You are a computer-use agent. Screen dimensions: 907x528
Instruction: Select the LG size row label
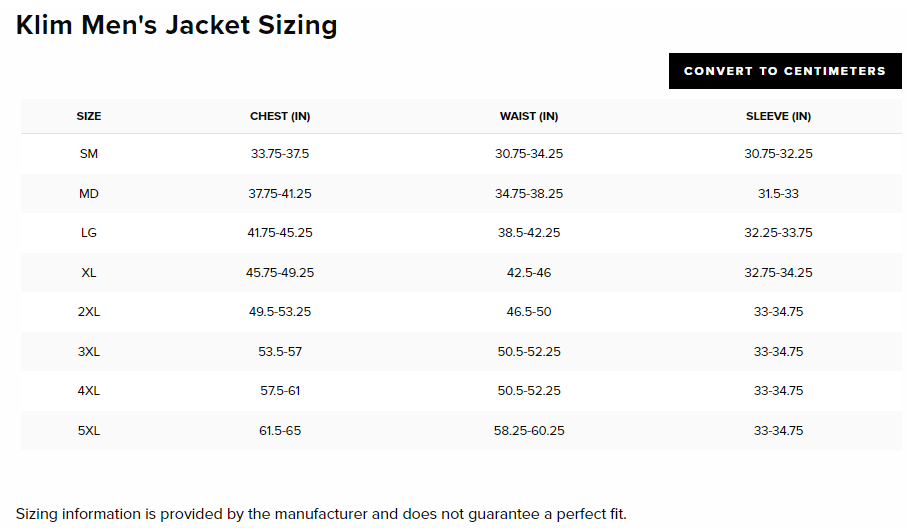tap(89, 232)
